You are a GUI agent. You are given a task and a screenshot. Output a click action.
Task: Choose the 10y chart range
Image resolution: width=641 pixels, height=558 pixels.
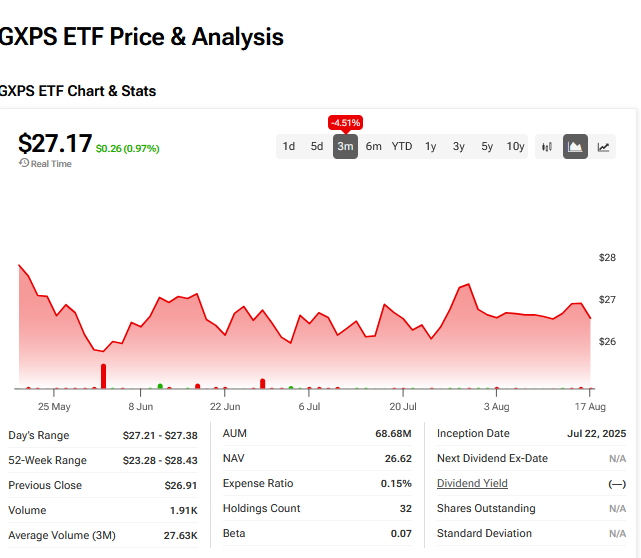coord(515,146)
